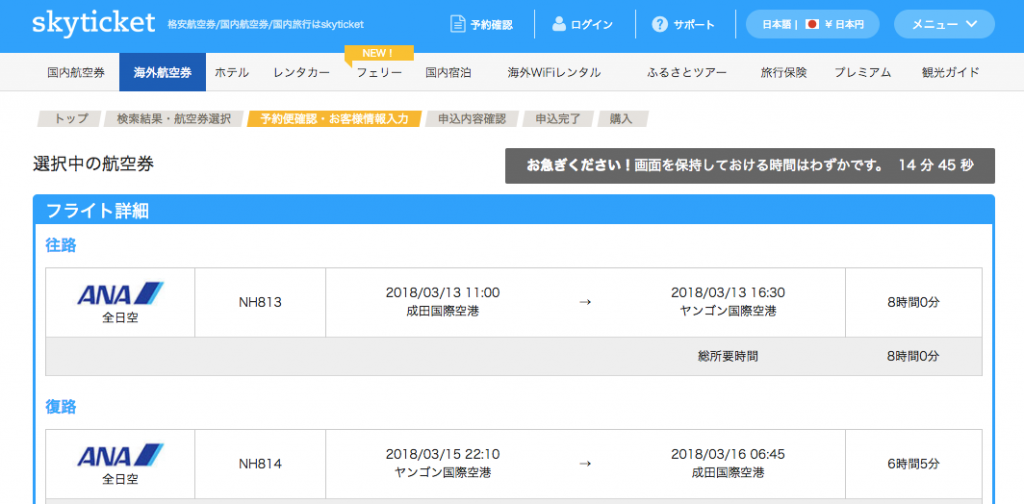Click the Japan flag currency icon
The width and height of the screenshot is (1024, 504).
812,24
